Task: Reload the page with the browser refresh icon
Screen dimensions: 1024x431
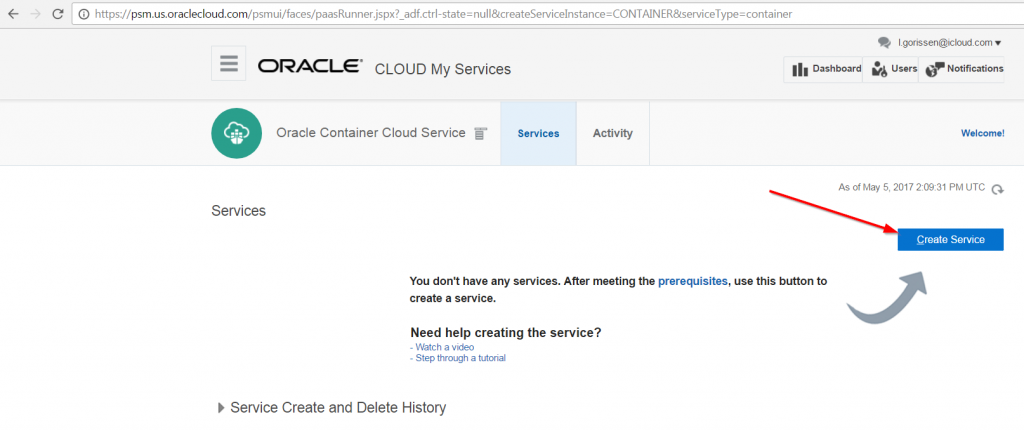Action: (x=58, y=14)
